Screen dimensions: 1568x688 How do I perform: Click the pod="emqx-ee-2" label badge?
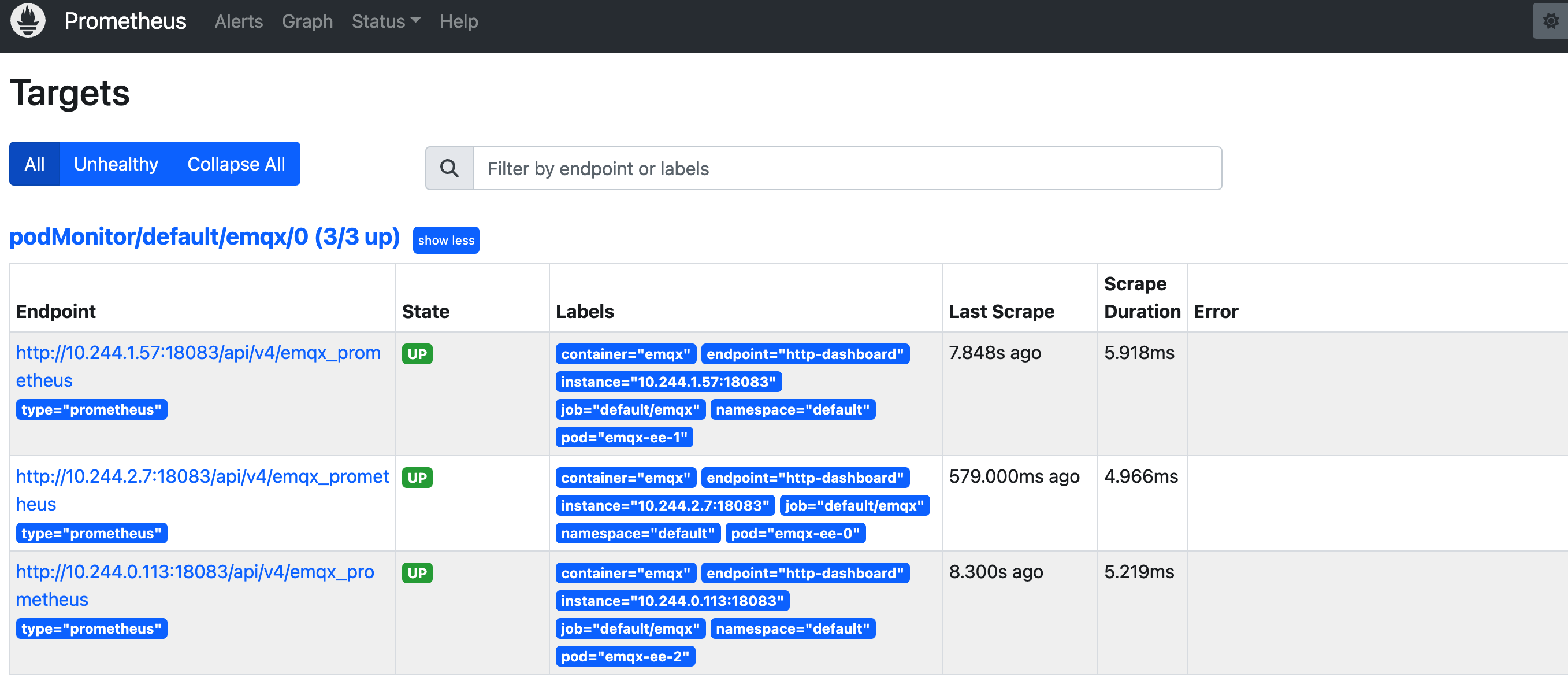625,656
